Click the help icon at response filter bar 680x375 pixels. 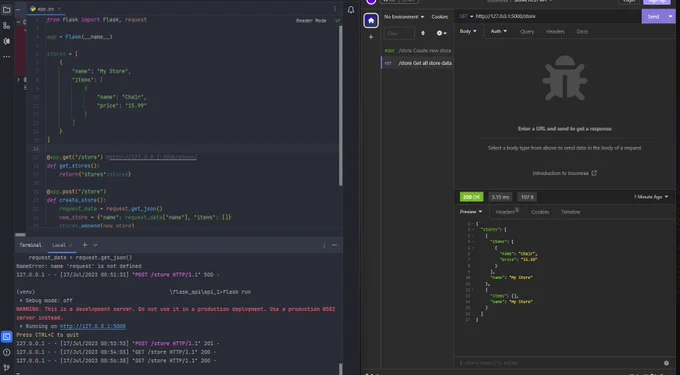coord(667,363)
